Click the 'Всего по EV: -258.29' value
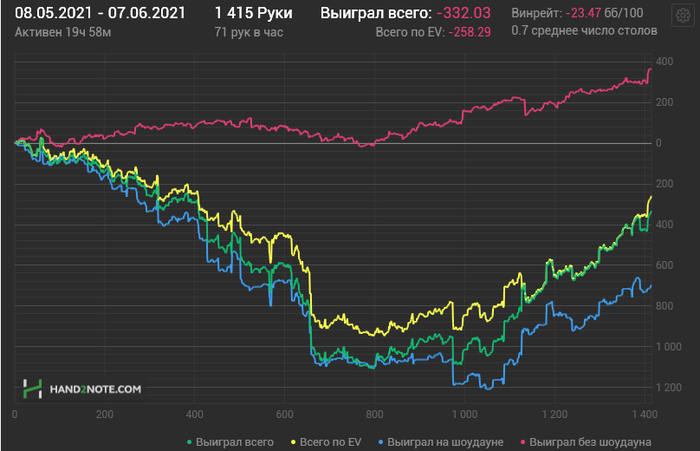 pyautogui.click(x=433, y=32)
